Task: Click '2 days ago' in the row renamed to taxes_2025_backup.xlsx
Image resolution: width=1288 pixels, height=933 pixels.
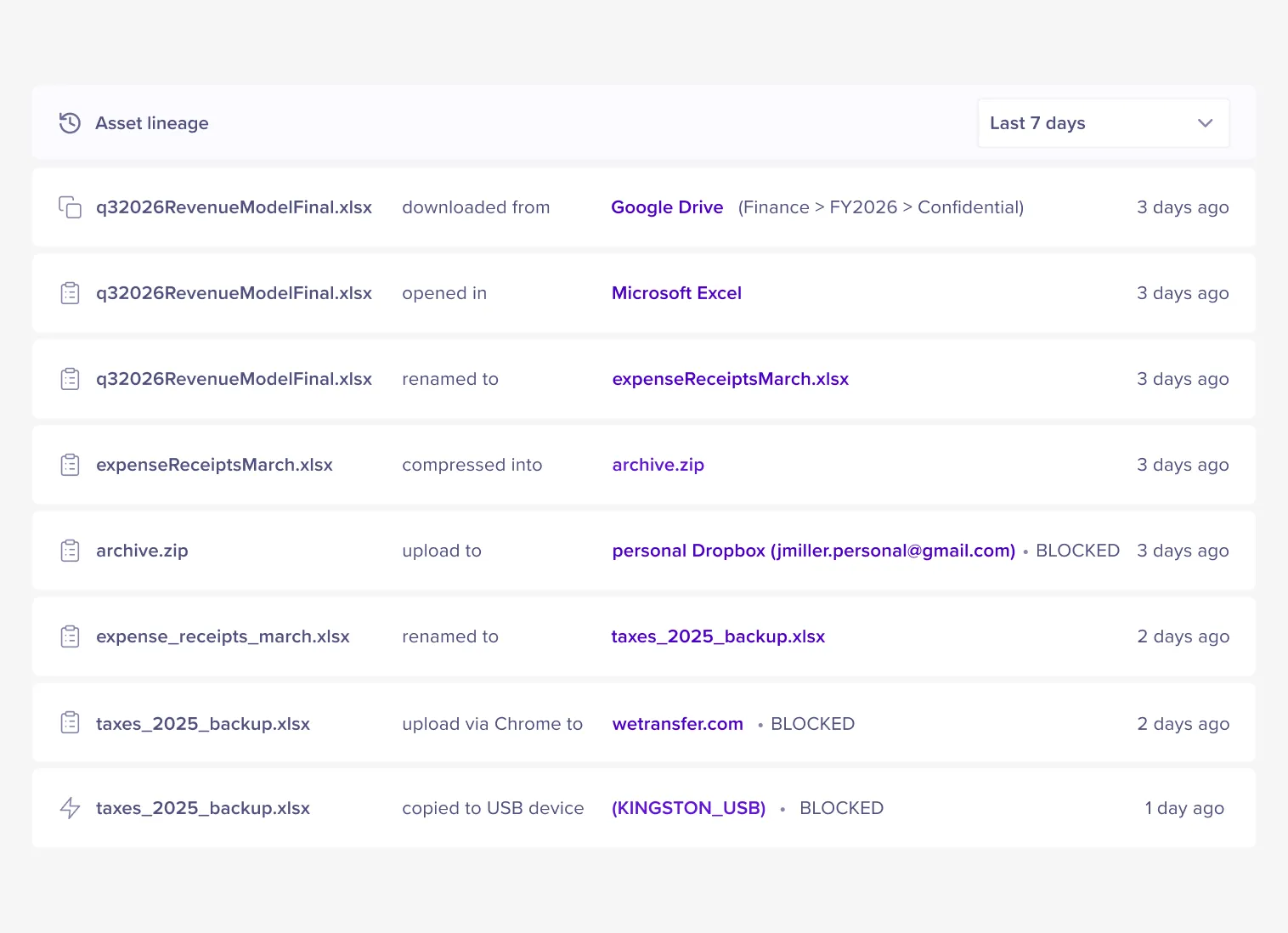Action: pos(1183,636)
